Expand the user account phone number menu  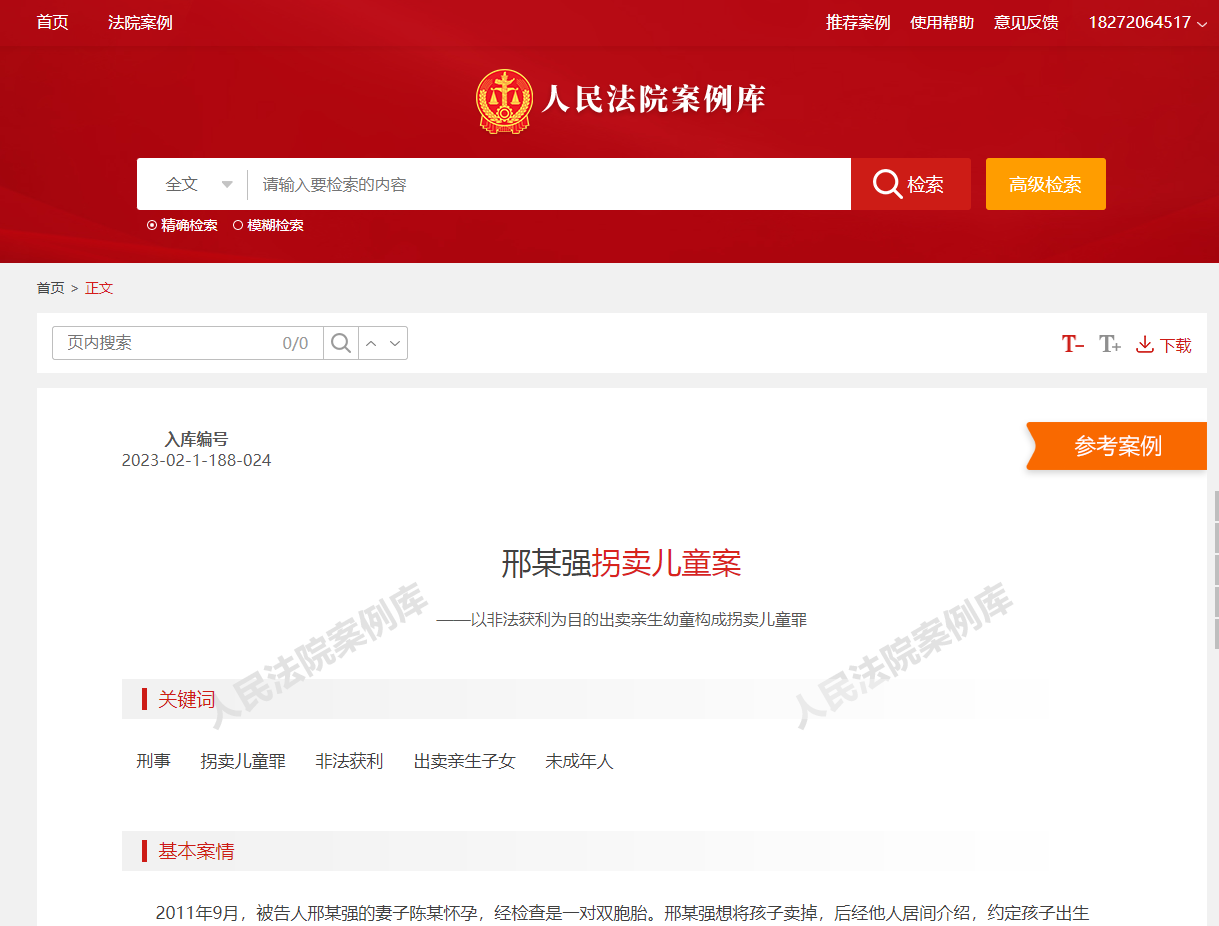[x=1146, y=22]
